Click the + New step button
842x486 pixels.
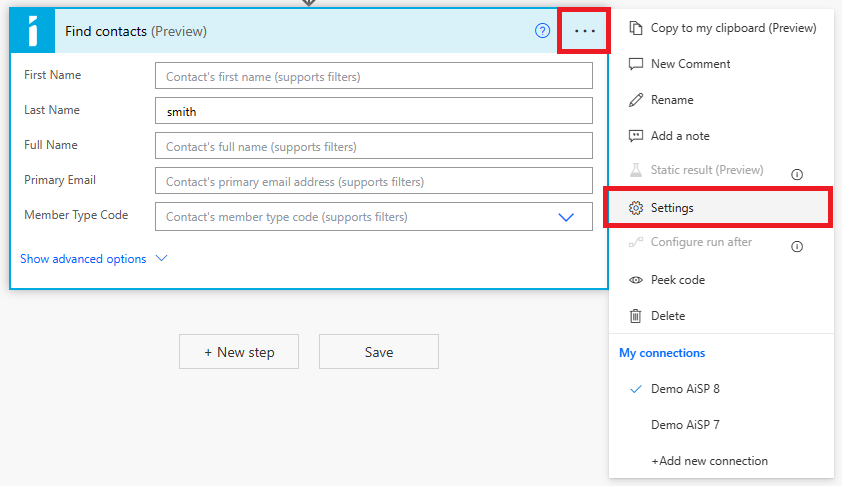239,352
